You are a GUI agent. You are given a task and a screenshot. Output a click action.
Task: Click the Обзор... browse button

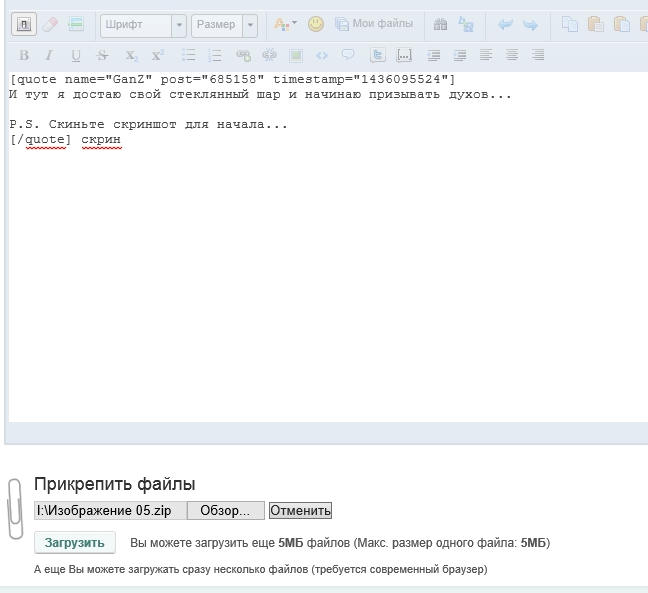225,510
